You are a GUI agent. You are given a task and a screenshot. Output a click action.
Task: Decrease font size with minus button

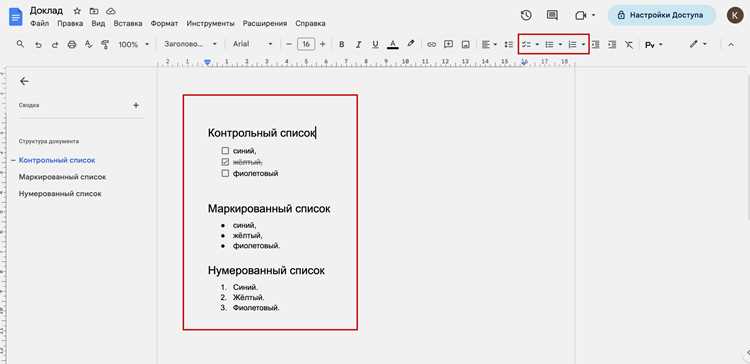289,44
